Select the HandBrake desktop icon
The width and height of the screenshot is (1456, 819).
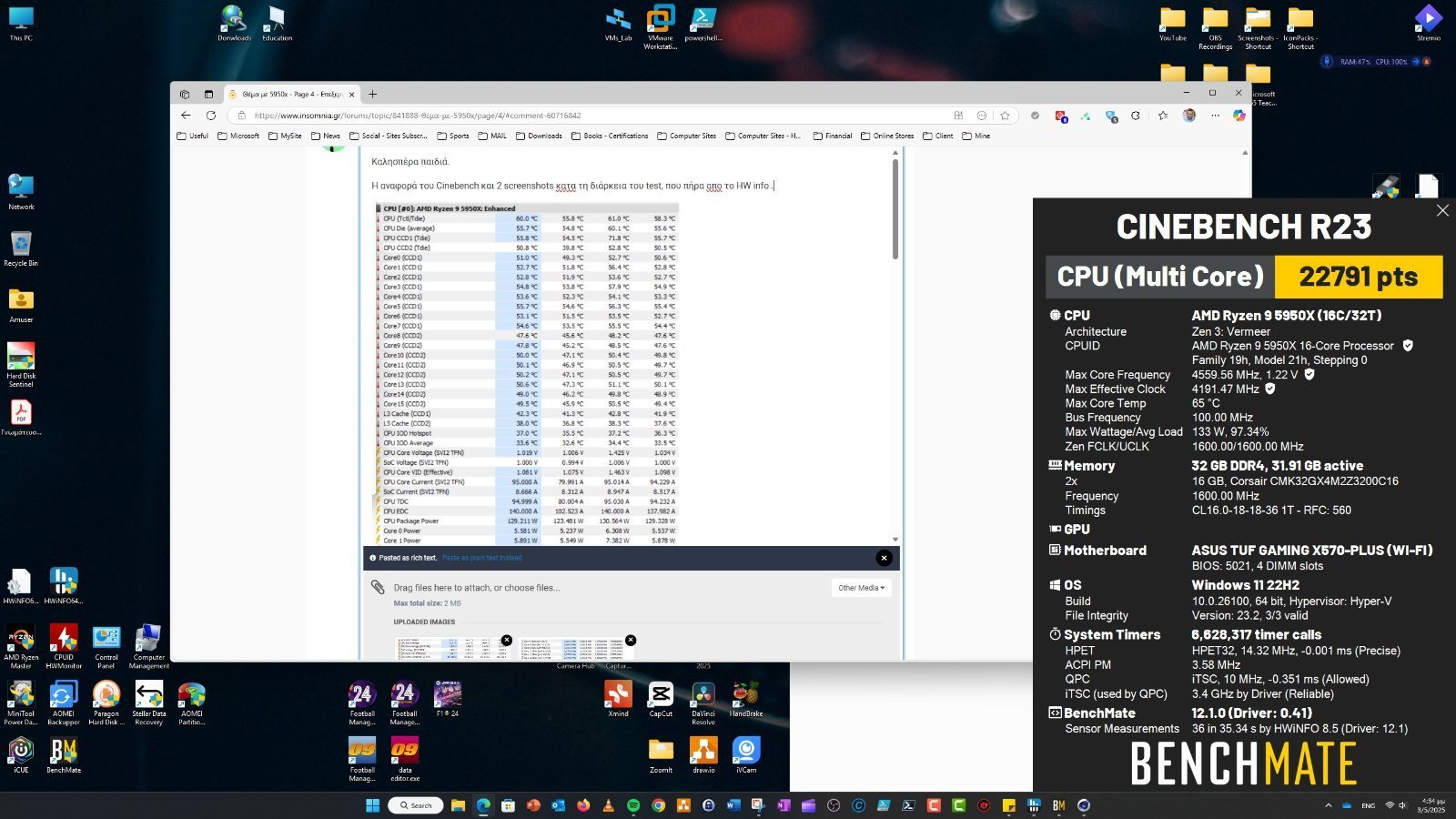click(746, 699)
